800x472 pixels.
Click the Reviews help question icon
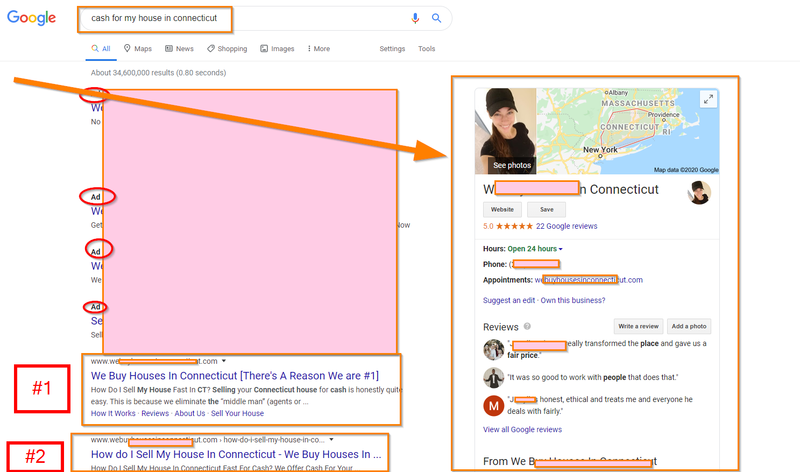(x=527, y=326)
